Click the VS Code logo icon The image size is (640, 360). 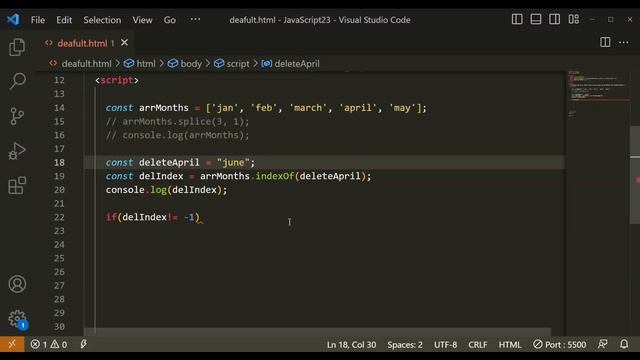coord(13,20)
